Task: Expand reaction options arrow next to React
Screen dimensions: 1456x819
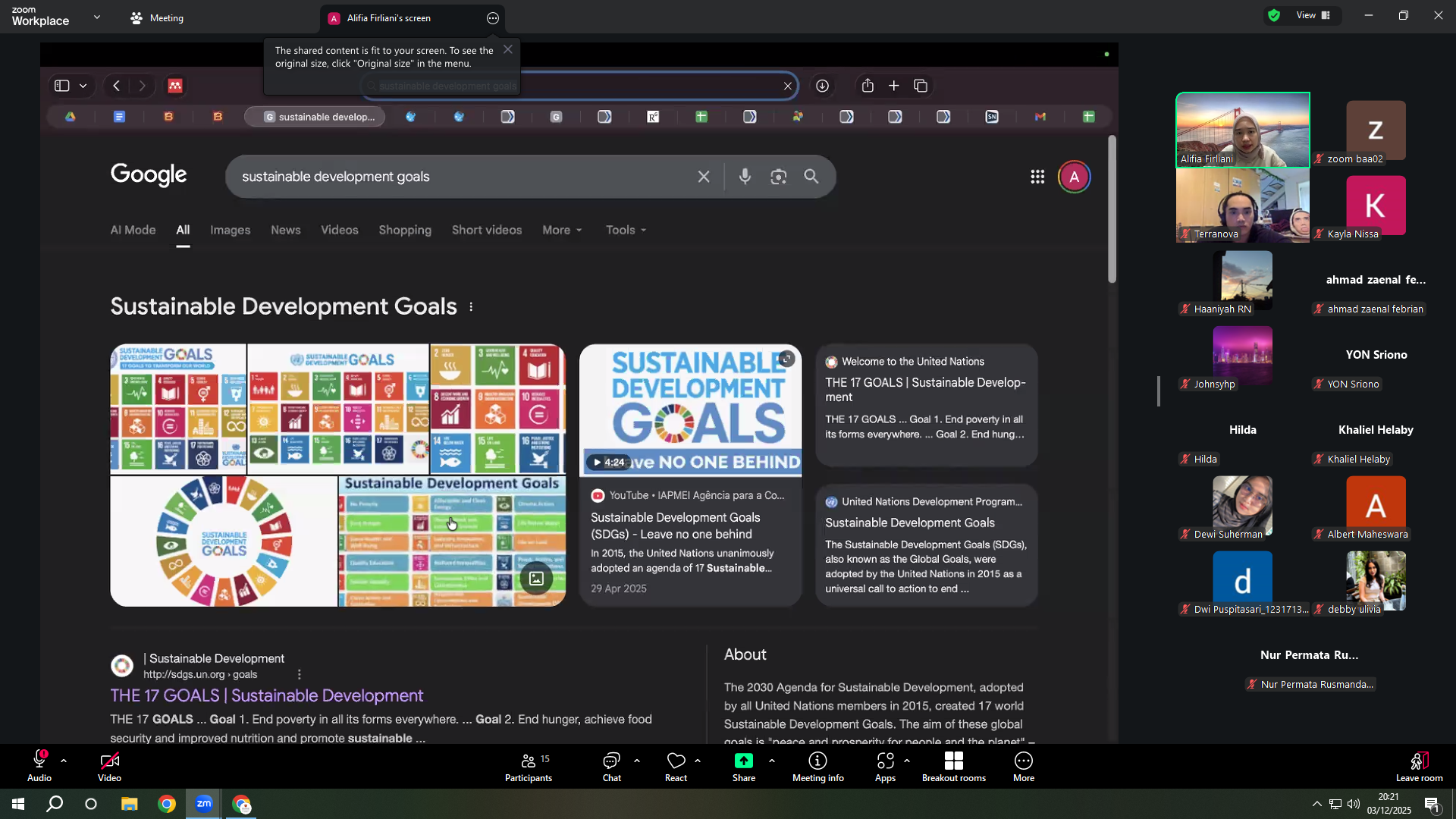Action: 697,761
